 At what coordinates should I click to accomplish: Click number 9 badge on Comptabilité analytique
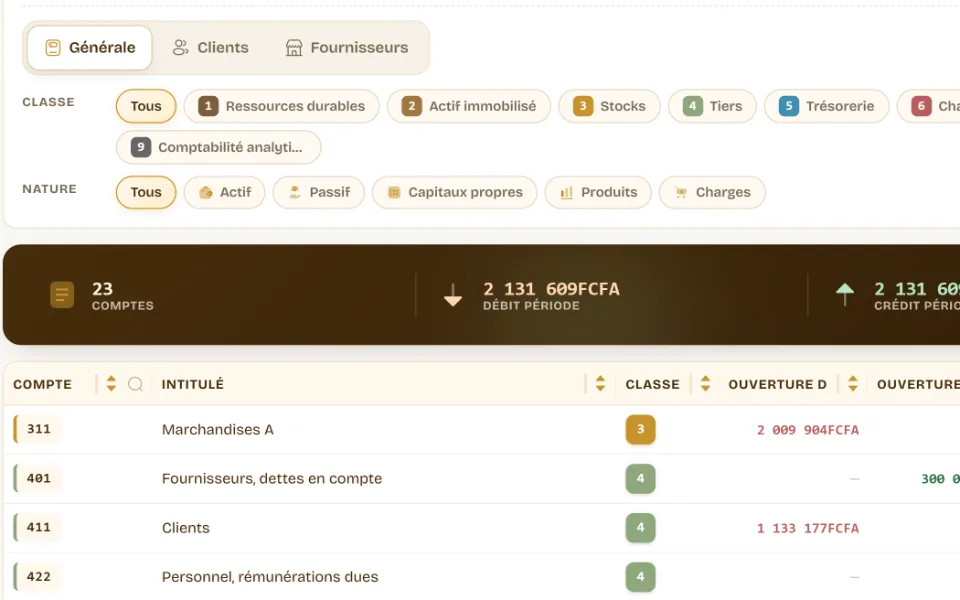tap(141, 147)
